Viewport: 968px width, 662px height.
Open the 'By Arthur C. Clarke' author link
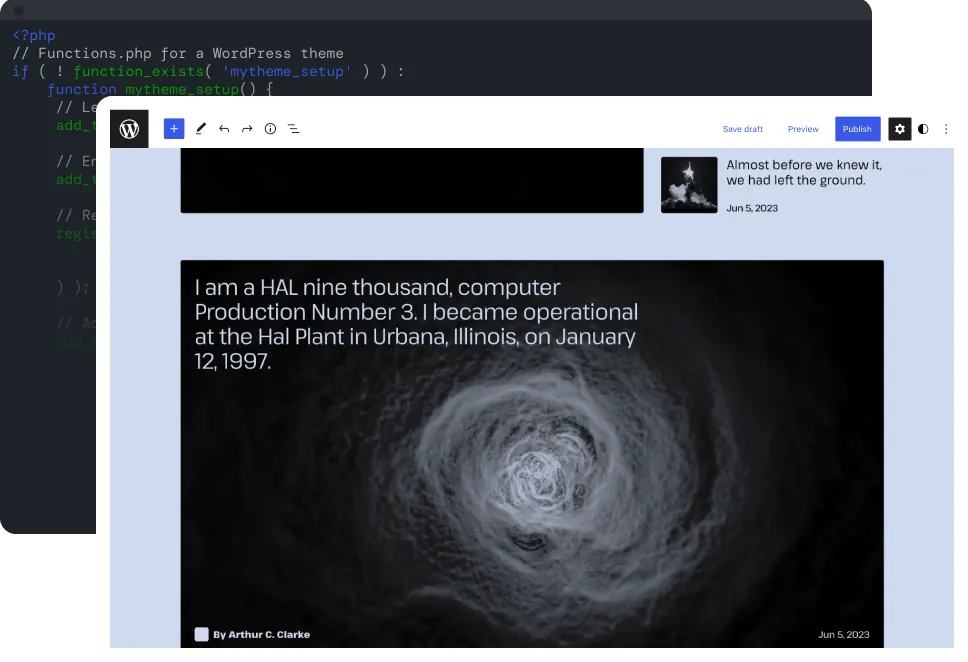tap(262, 634)
